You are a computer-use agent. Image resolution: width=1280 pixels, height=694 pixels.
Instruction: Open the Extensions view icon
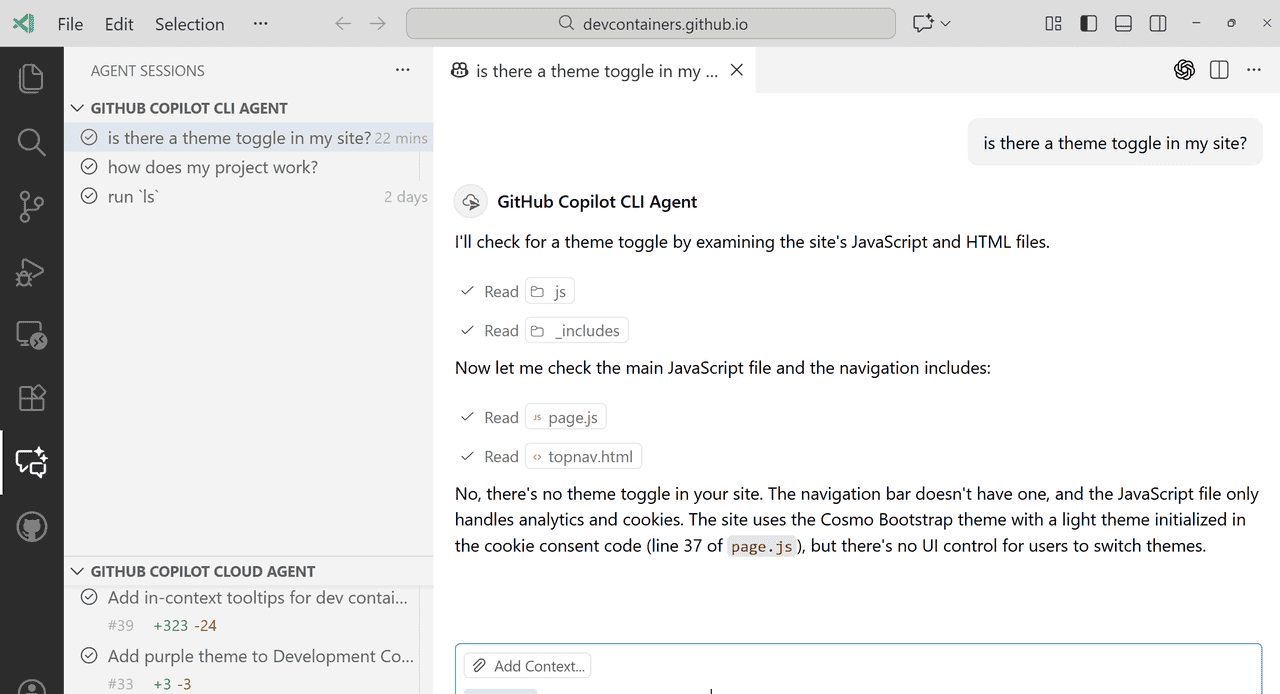click(31, 398)
